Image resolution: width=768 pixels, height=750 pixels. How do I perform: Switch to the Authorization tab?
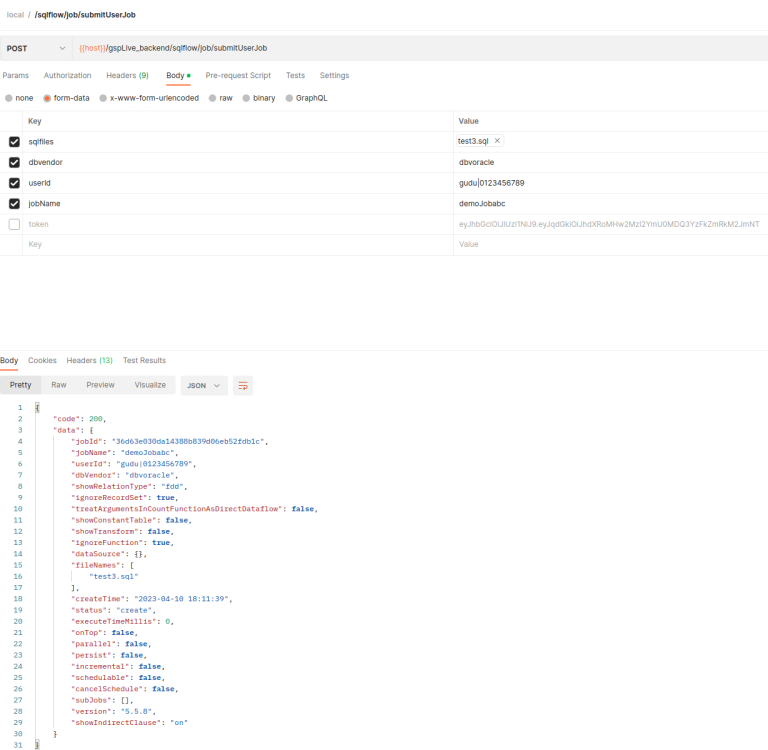(67, 76)
